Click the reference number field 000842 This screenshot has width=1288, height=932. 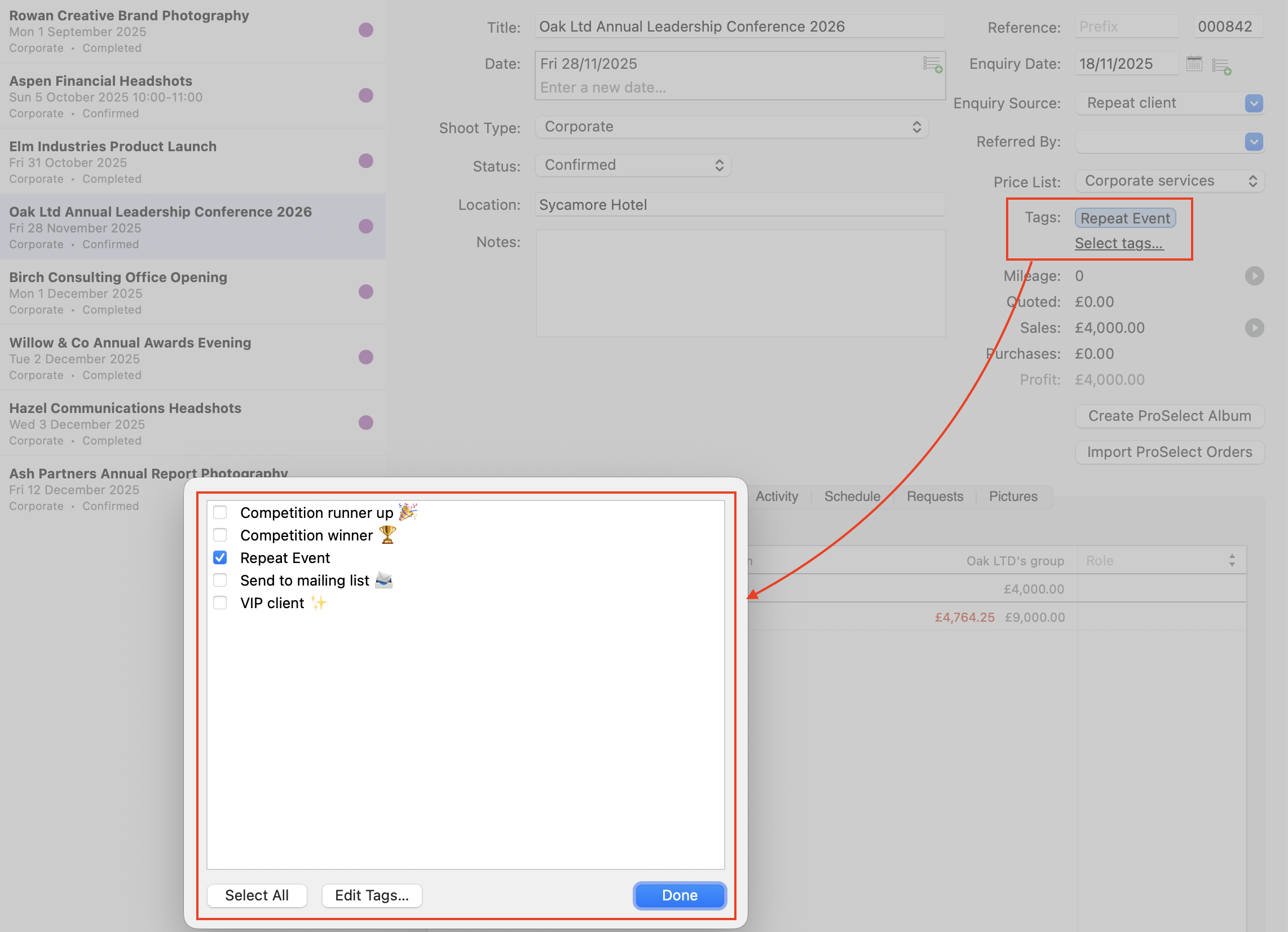pos(1227,27)
